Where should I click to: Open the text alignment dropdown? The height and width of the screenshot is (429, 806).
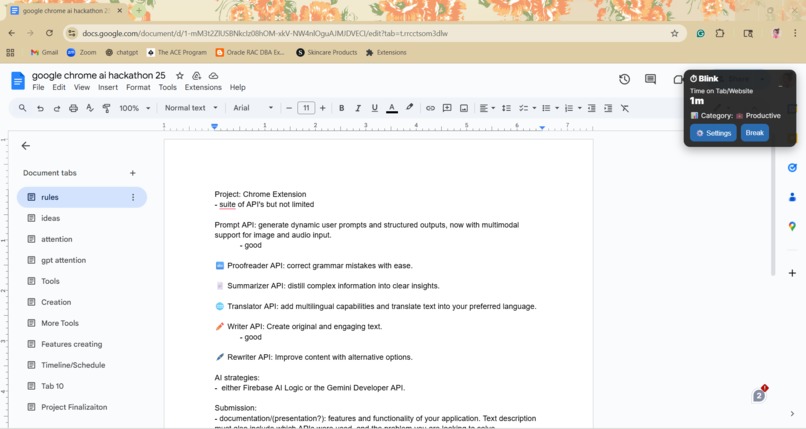tap(487, 108)
